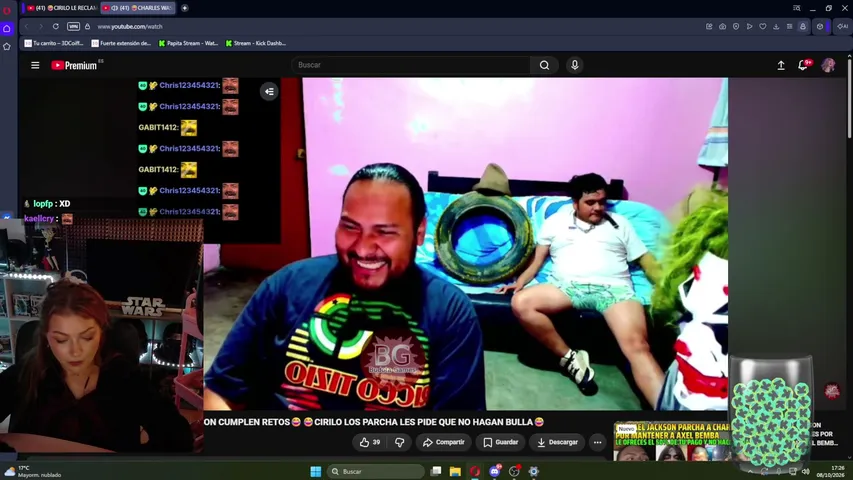Open tab search icon in title bar
The image size is (853, 480).
coord(796,8)
